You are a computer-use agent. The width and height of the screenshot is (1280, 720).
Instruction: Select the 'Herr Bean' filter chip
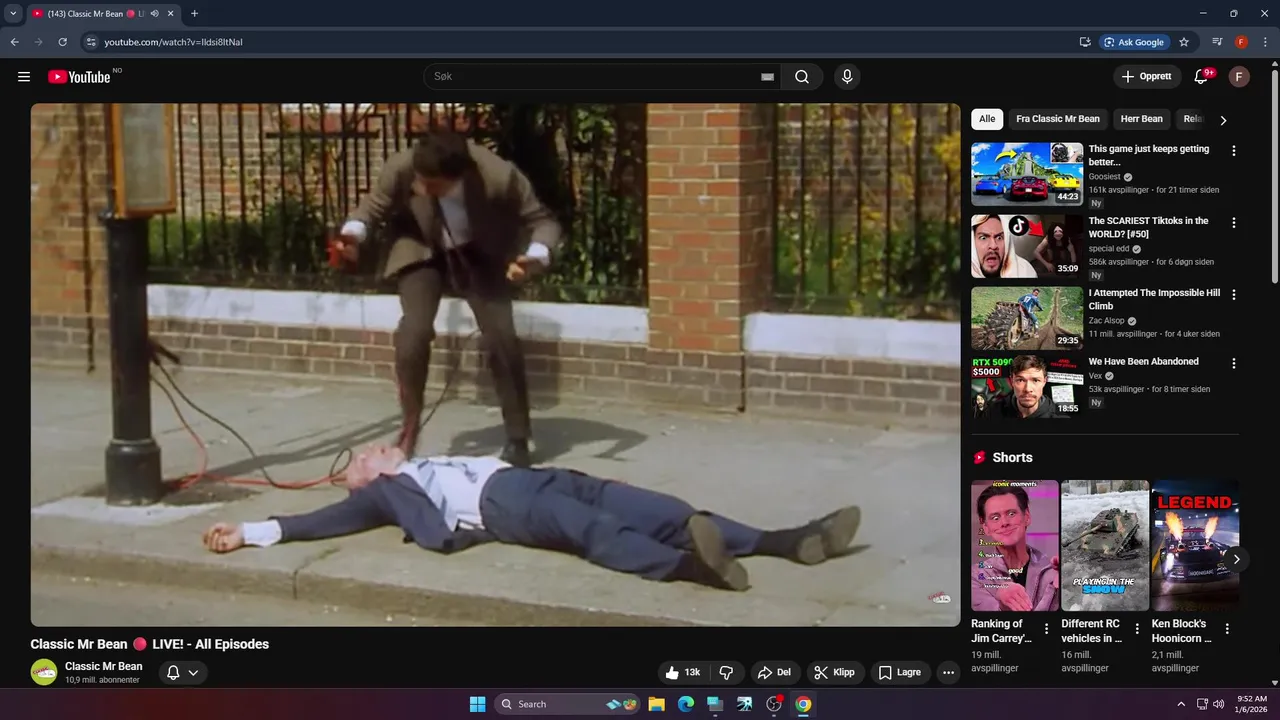tap(1142, 119)
